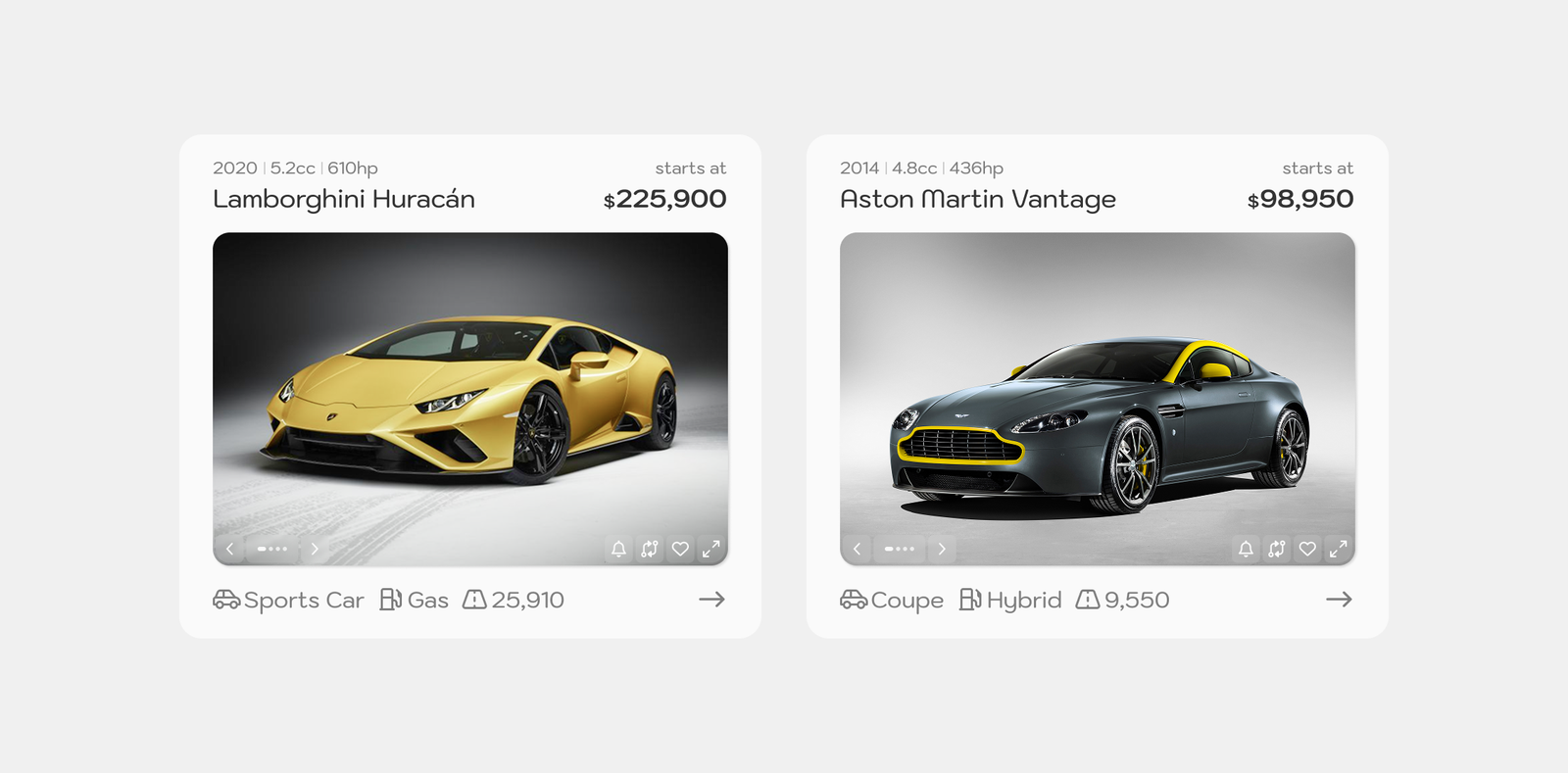Favorite the Lamborghini Huracán with heart icon
Screen dimensions: 1568x773
(680, 549)
